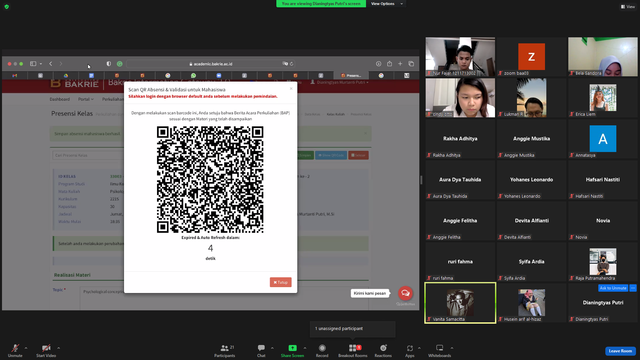The width and height of the screenshot is (640, 360).
Task: Open audio options caret beside Unmute
Action: tap(26, 348)
